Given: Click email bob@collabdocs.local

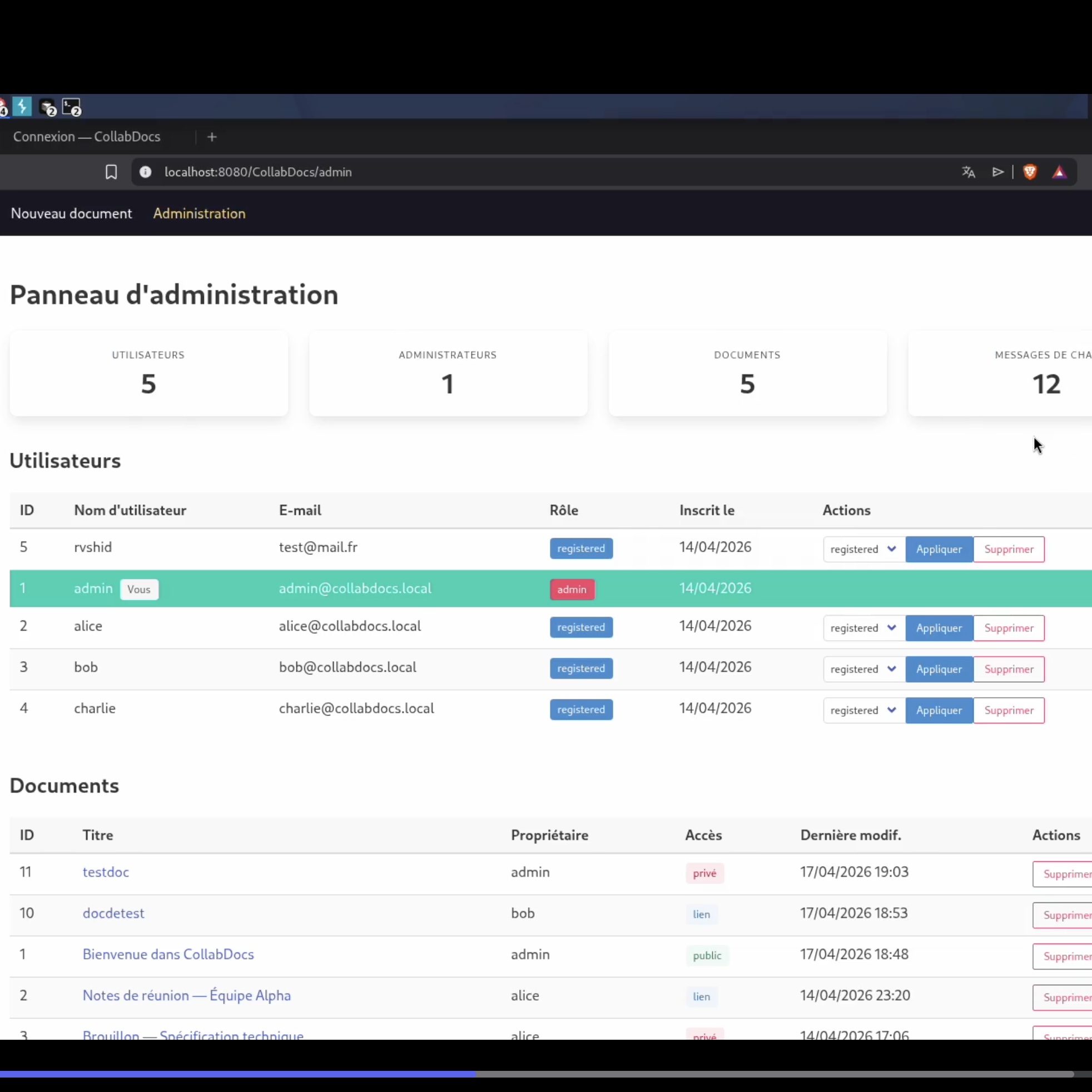Looking at the screenshot, I should 348,667.
